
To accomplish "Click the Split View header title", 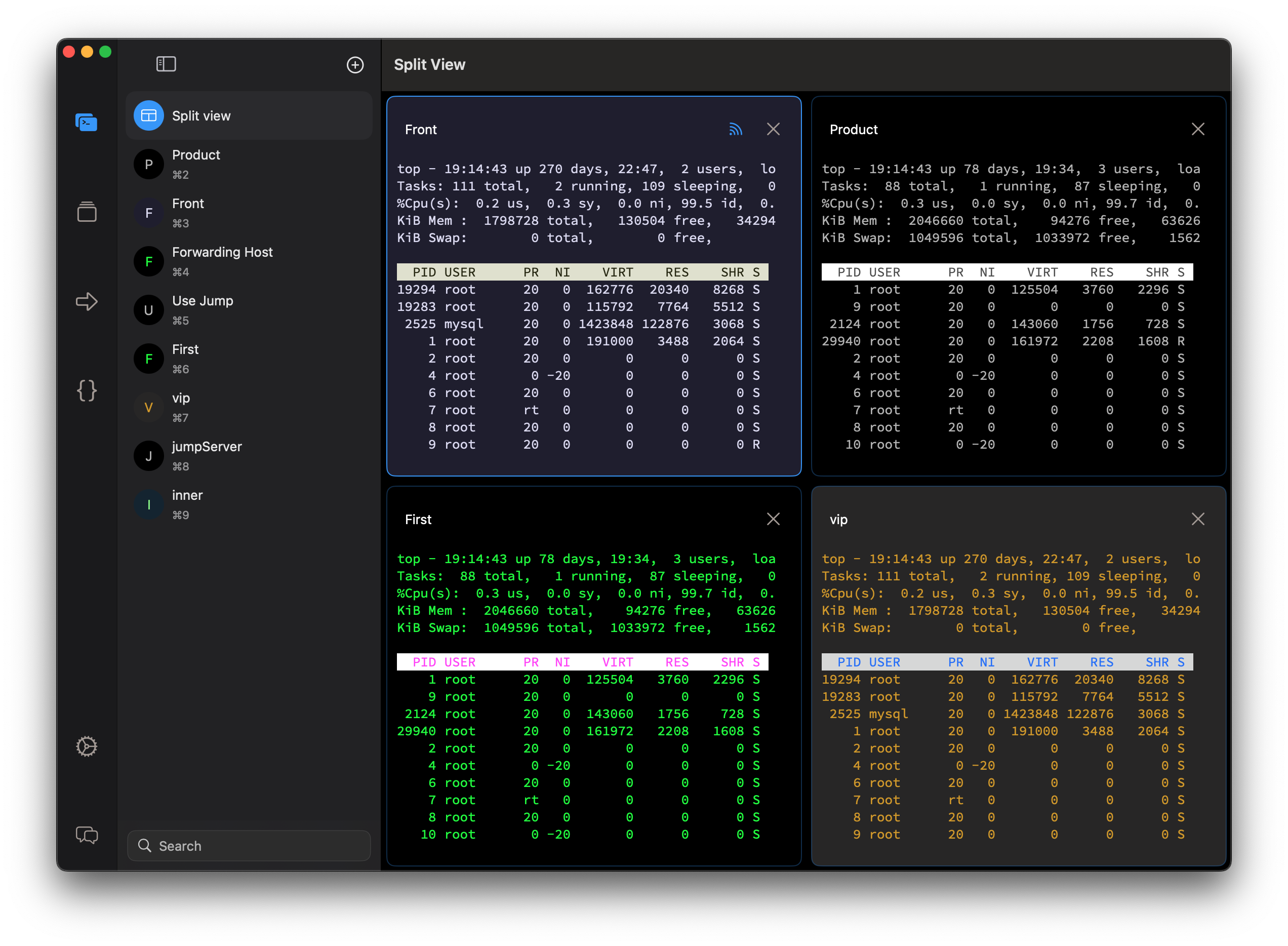I will (x=429, y=65).
